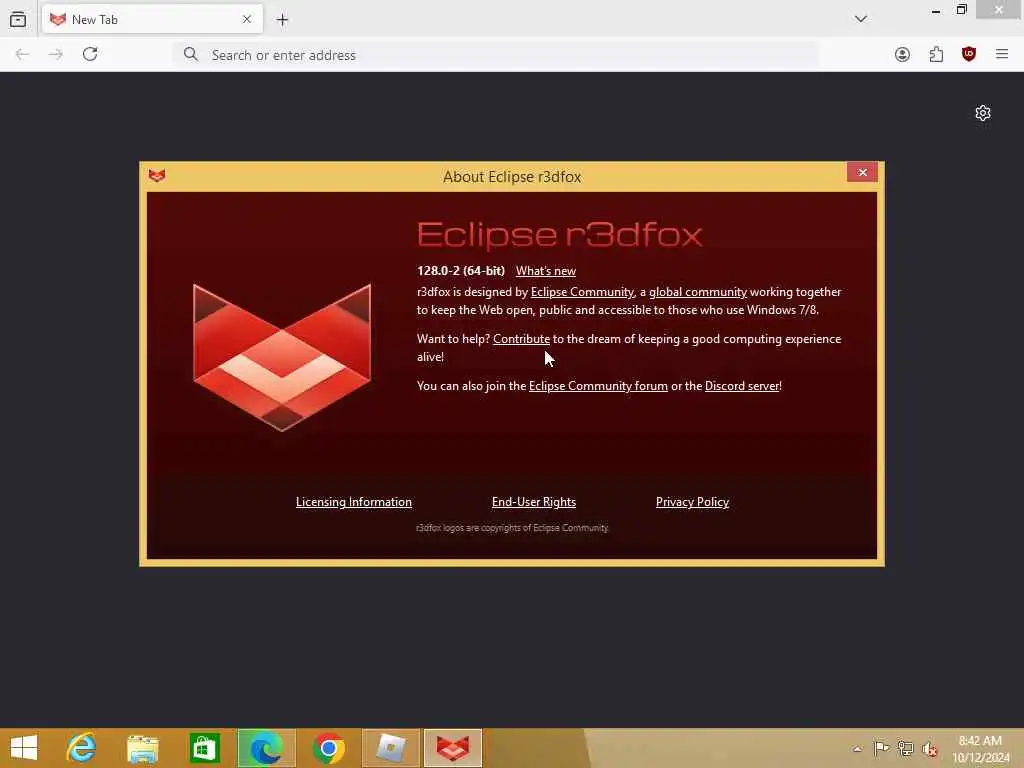Show hidden tray icons arrow
This screenshot has height=768, width=1024.
coord(857,749)
